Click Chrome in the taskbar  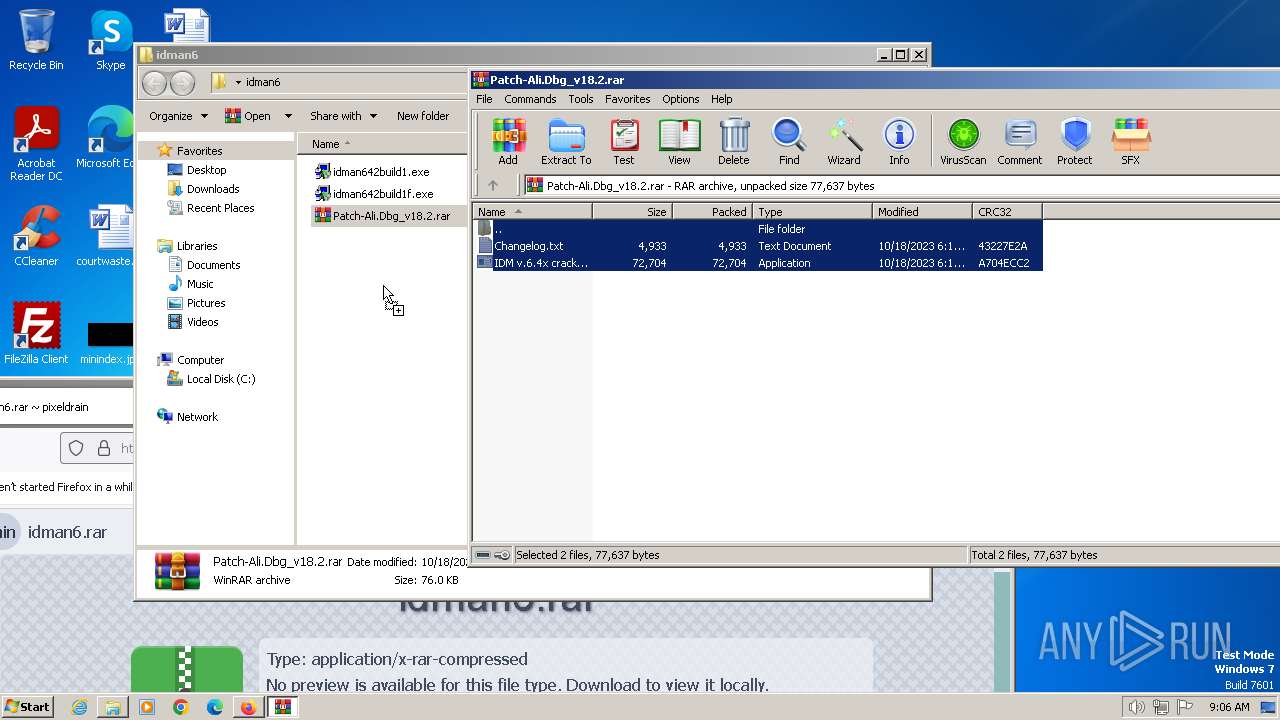(180, 707)
